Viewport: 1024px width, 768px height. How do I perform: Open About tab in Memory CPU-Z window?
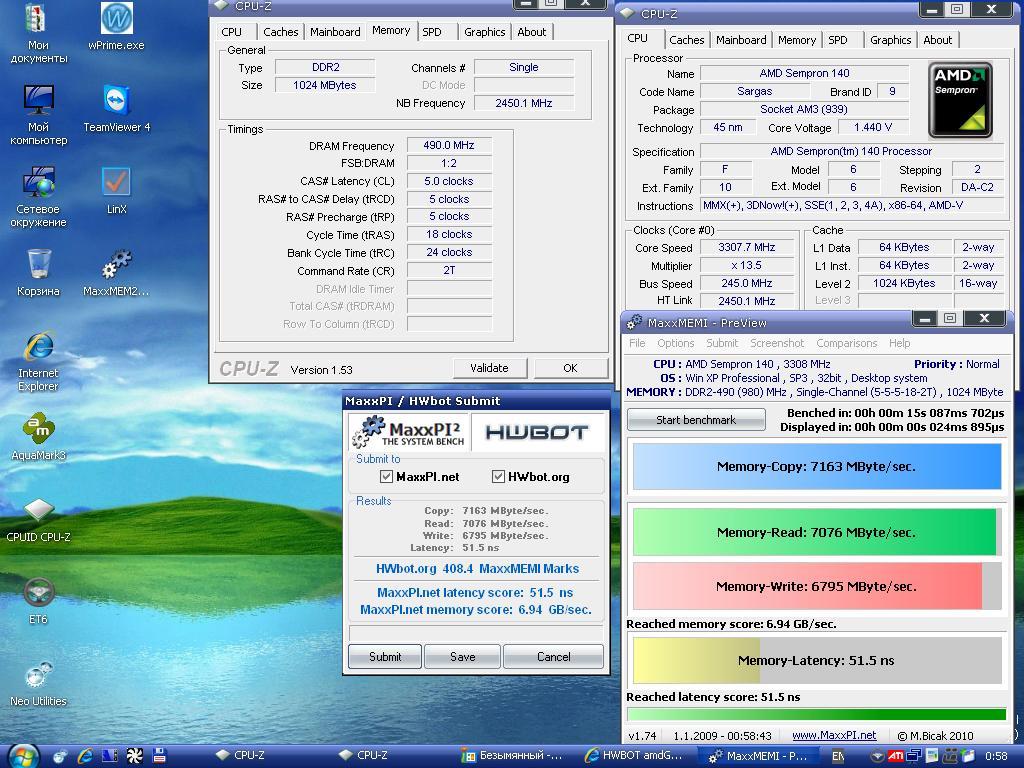(532, 32)
